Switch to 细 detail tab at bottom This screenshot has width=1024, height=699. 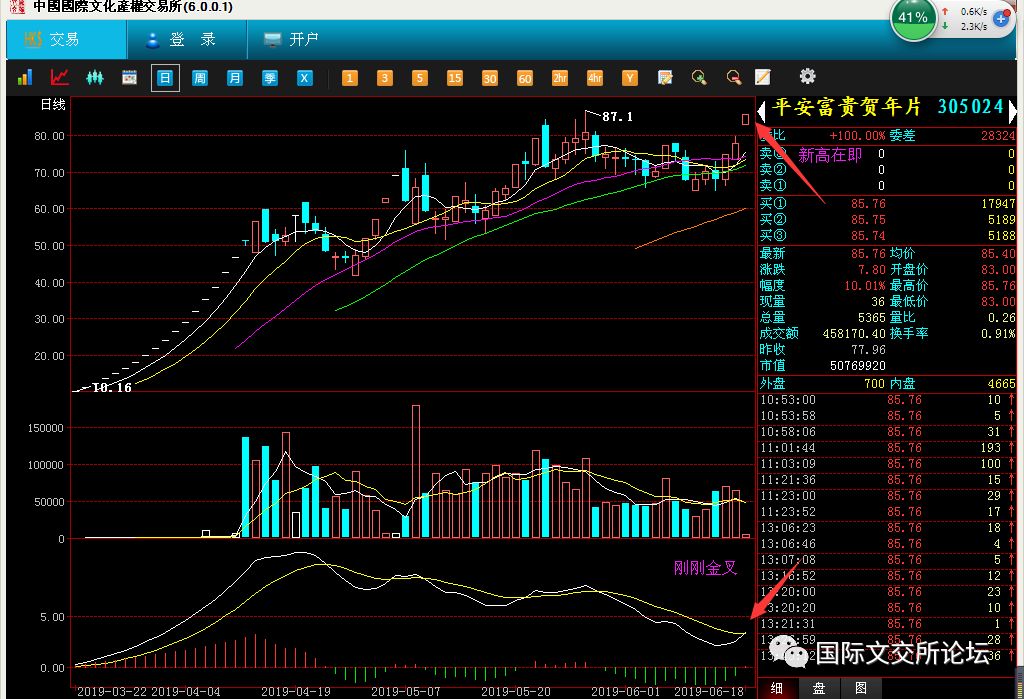pos(777,688)
